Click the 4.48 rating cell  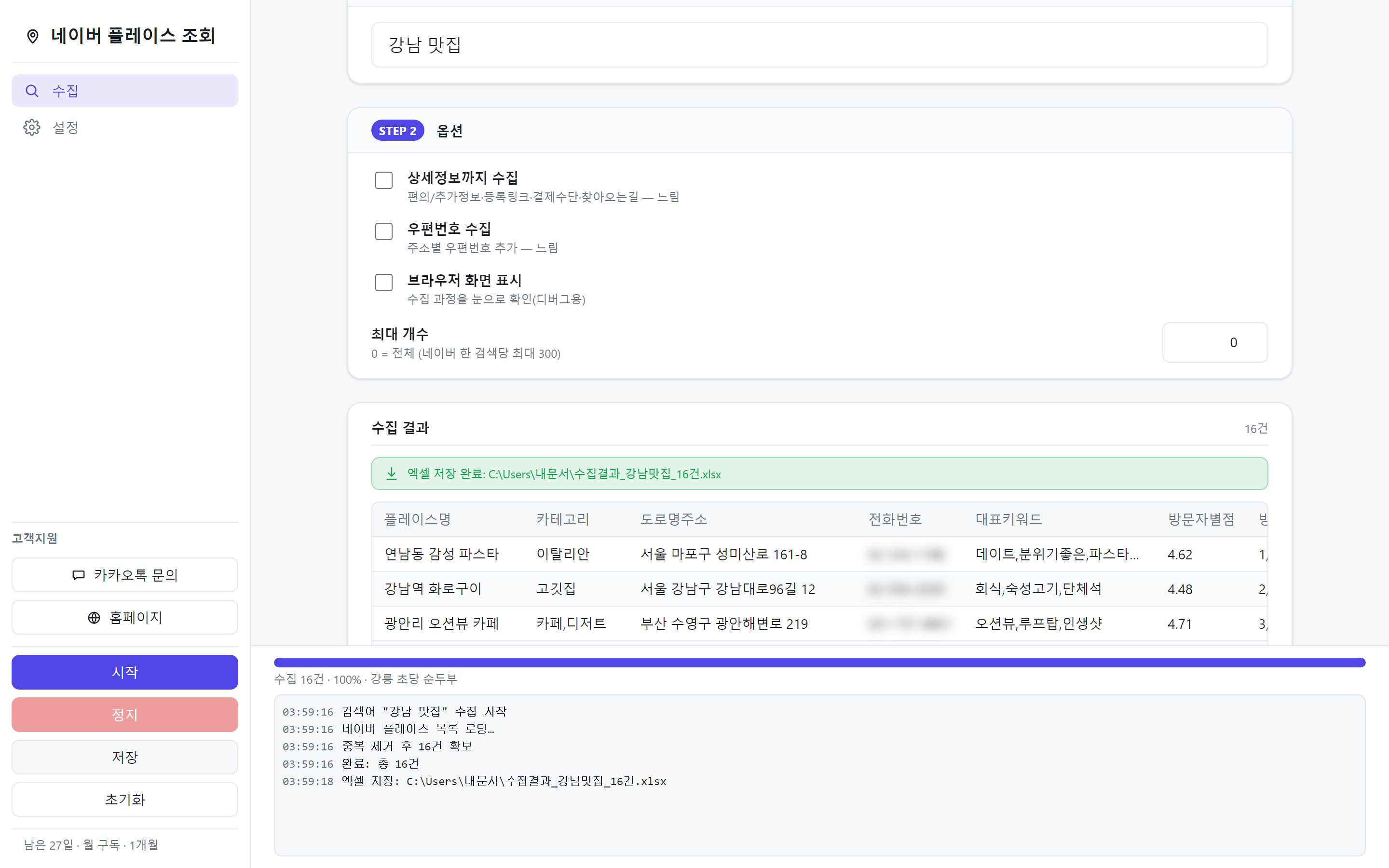pos(1180,590)
